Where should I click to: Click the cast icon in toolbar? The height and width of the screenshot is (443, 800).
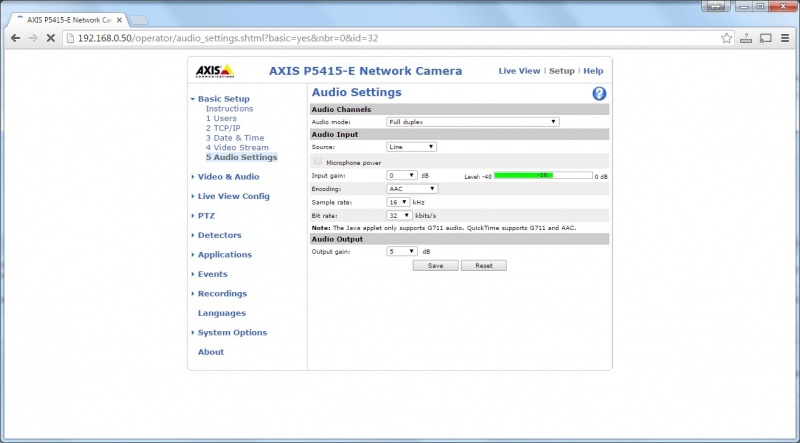pyautogui.click(x=765, y=38)
